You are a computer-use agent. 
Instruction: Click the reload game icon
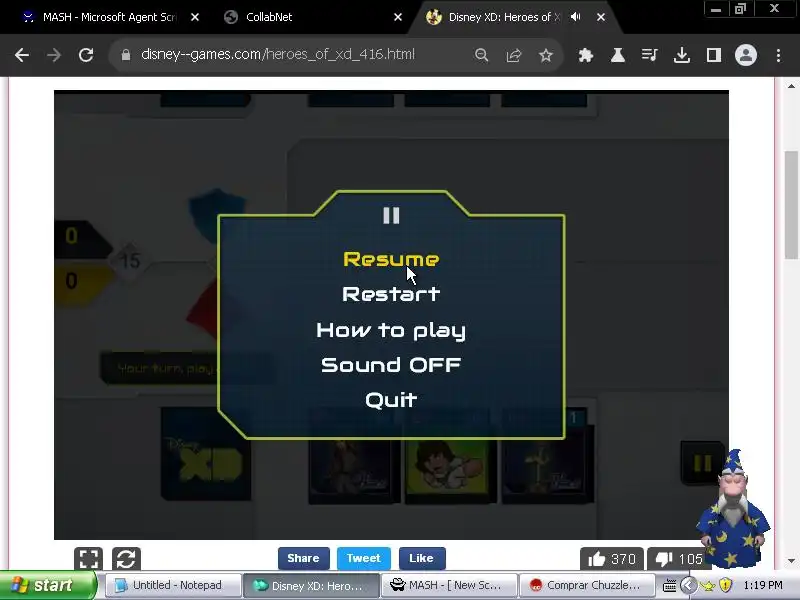click(126, 558)
